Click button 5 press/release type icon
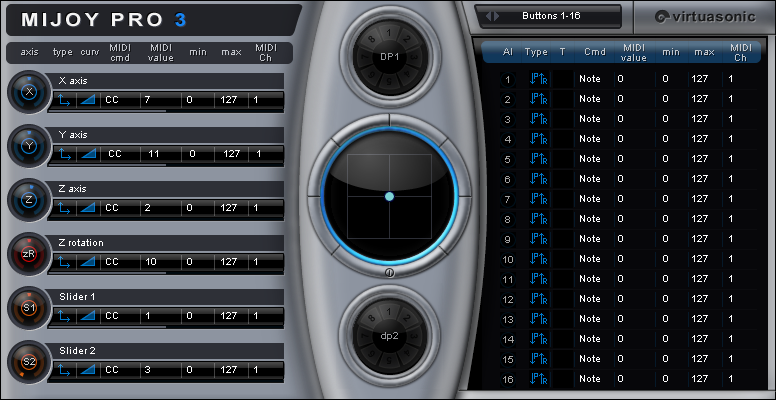 click(x=538, y=159)
